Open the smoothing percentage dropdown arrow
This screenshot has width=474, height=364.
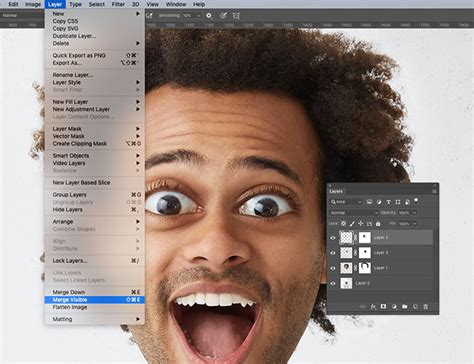(199, 16)
